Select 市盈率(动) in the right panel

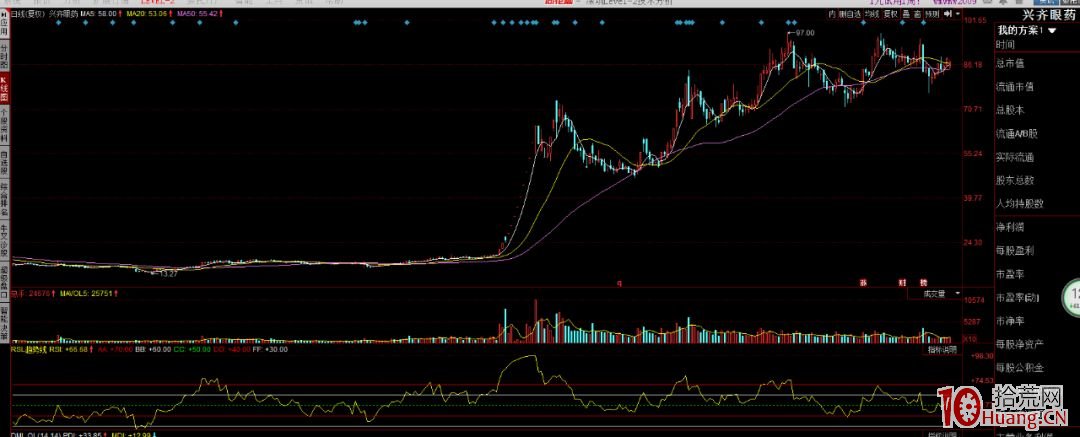click(1017, 298)
